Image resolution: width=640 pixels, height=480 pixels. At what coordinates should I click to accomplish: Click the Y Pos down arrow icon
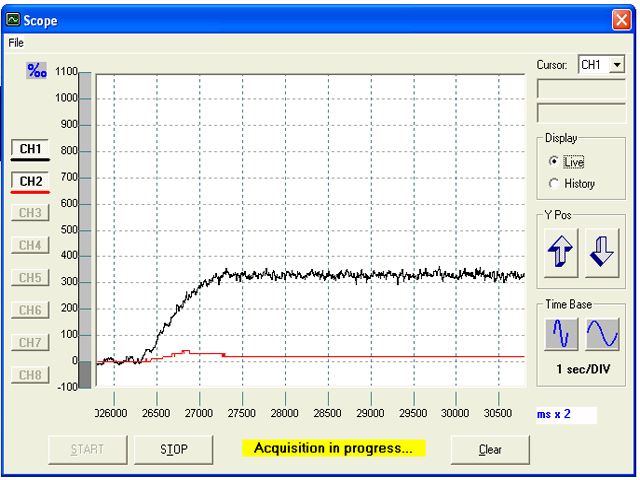point(602,250)
